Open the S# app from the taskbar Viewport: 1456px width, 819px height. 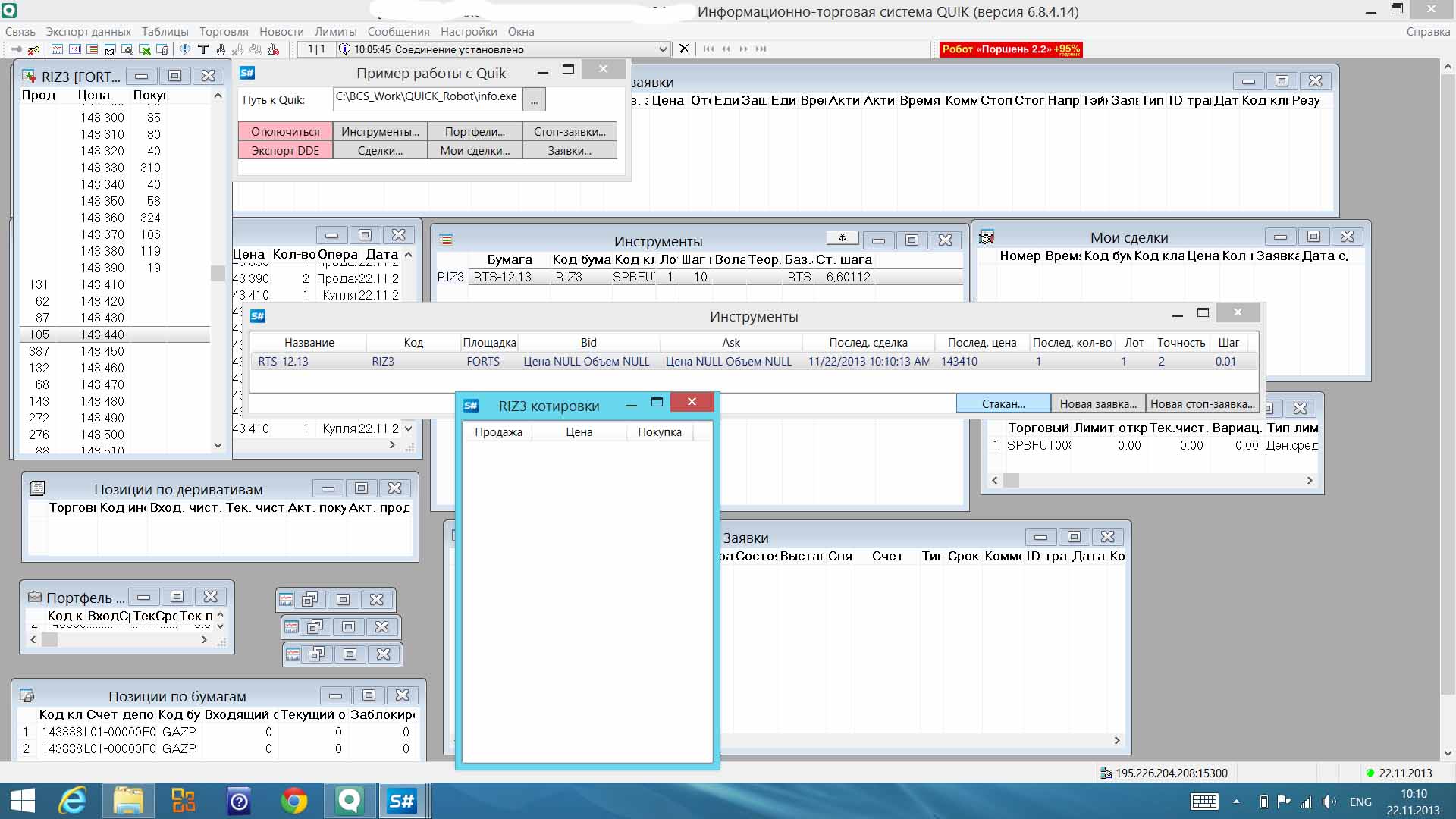point(402,801)
